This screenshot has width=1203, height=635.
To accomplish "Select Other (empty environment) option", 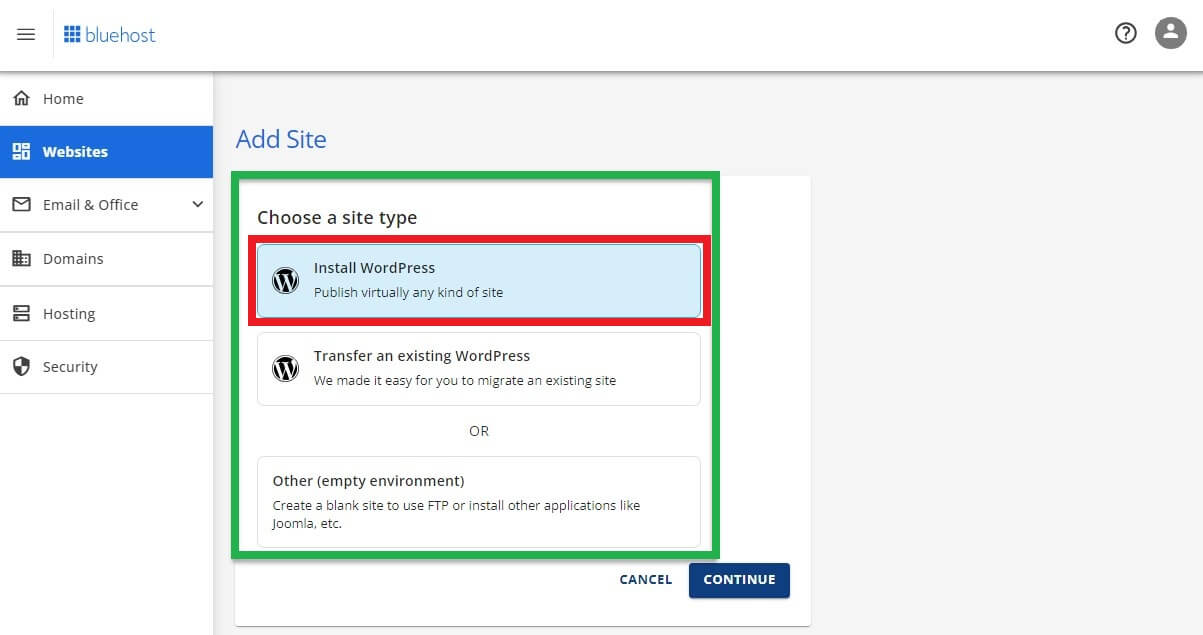I will 479,502.
